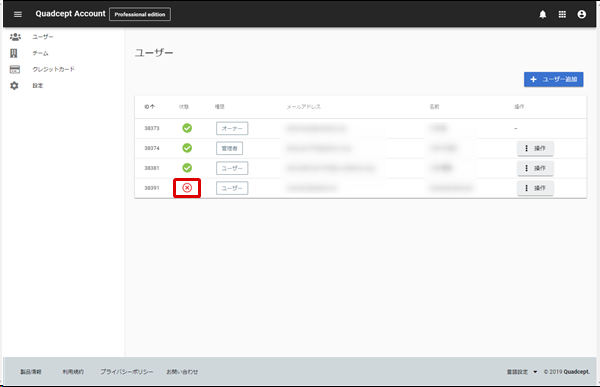This screenshot has height=387, width=600.
Task: Click the 管理者 role badge
Action: pos(229,148)
